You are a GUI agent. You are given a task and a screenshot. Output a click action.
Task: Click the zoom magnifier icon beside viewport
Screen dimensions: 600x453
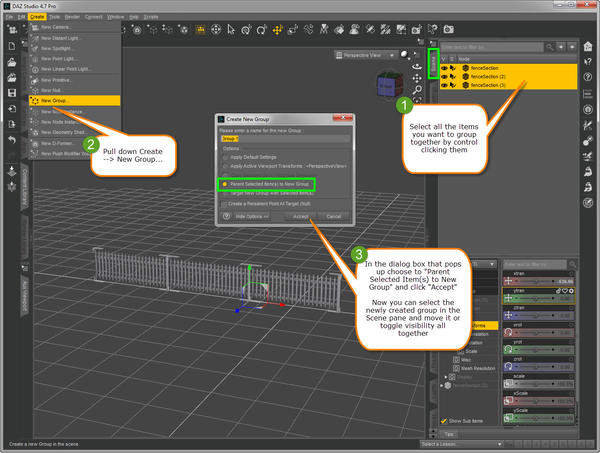[x=417, y=90]
